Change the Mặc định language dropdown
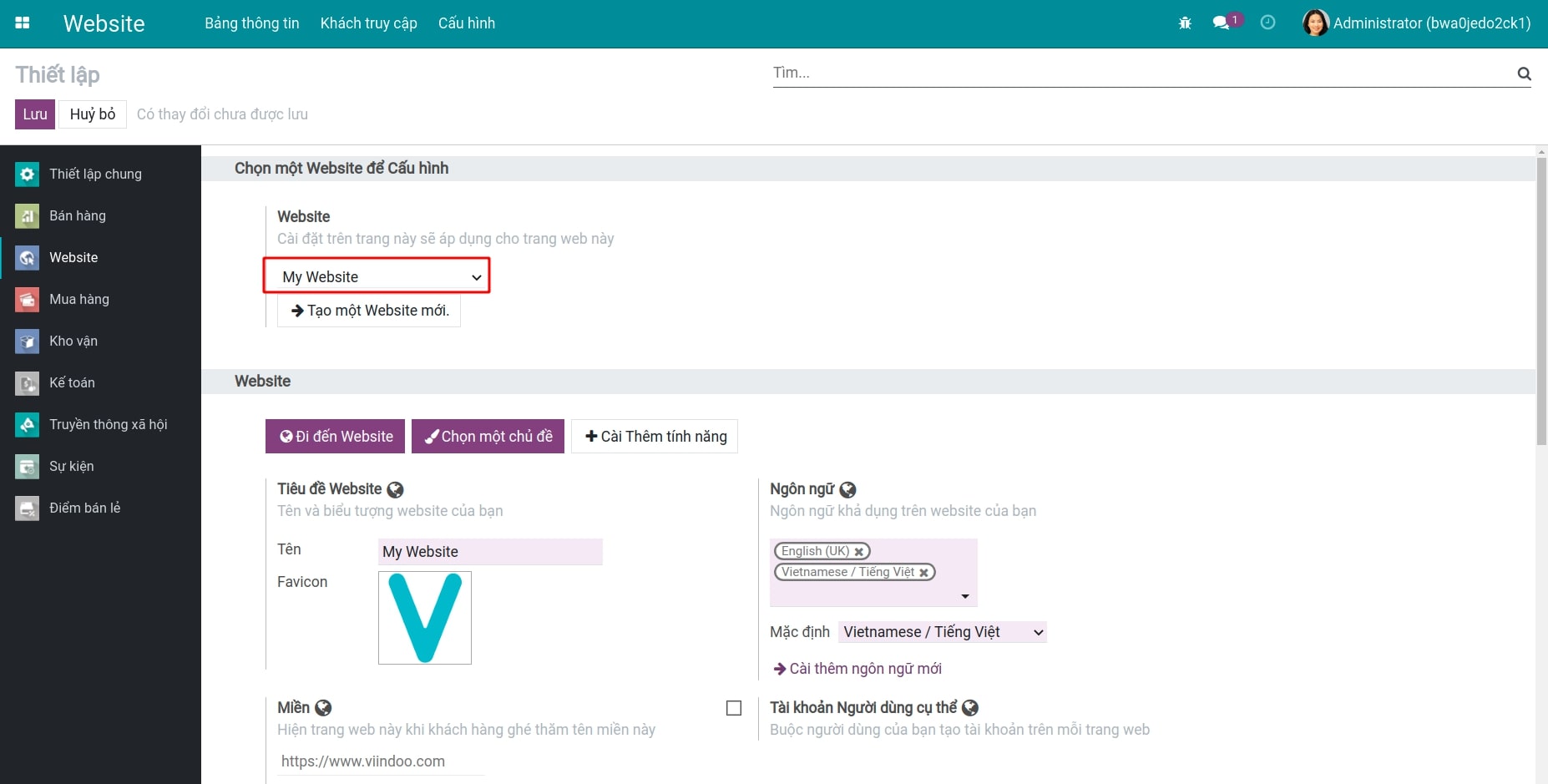The image size is (1548, 784). pyautogui.click(x=942, y=632)
